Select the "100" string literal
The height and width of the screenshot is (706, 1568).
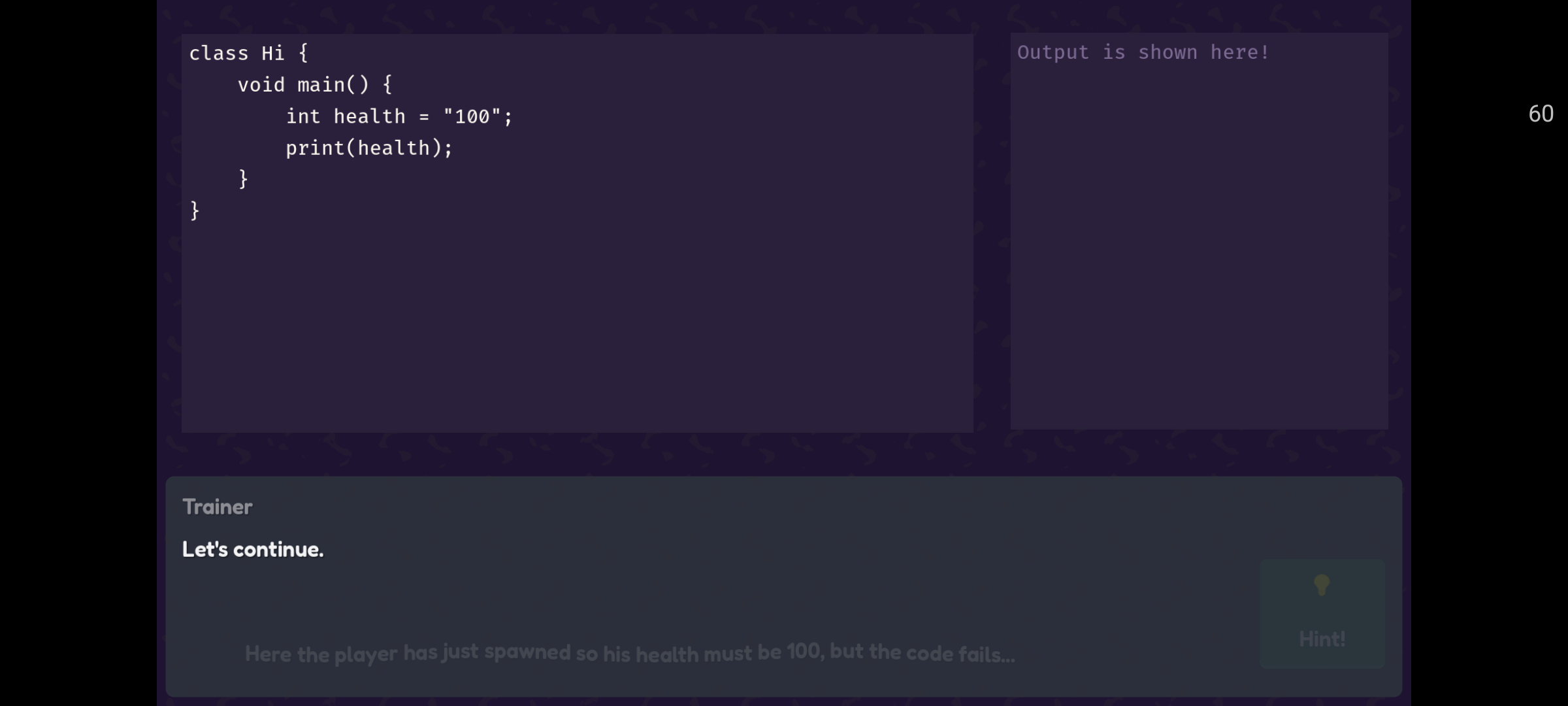pyautogui.click(x=472, y=116)
